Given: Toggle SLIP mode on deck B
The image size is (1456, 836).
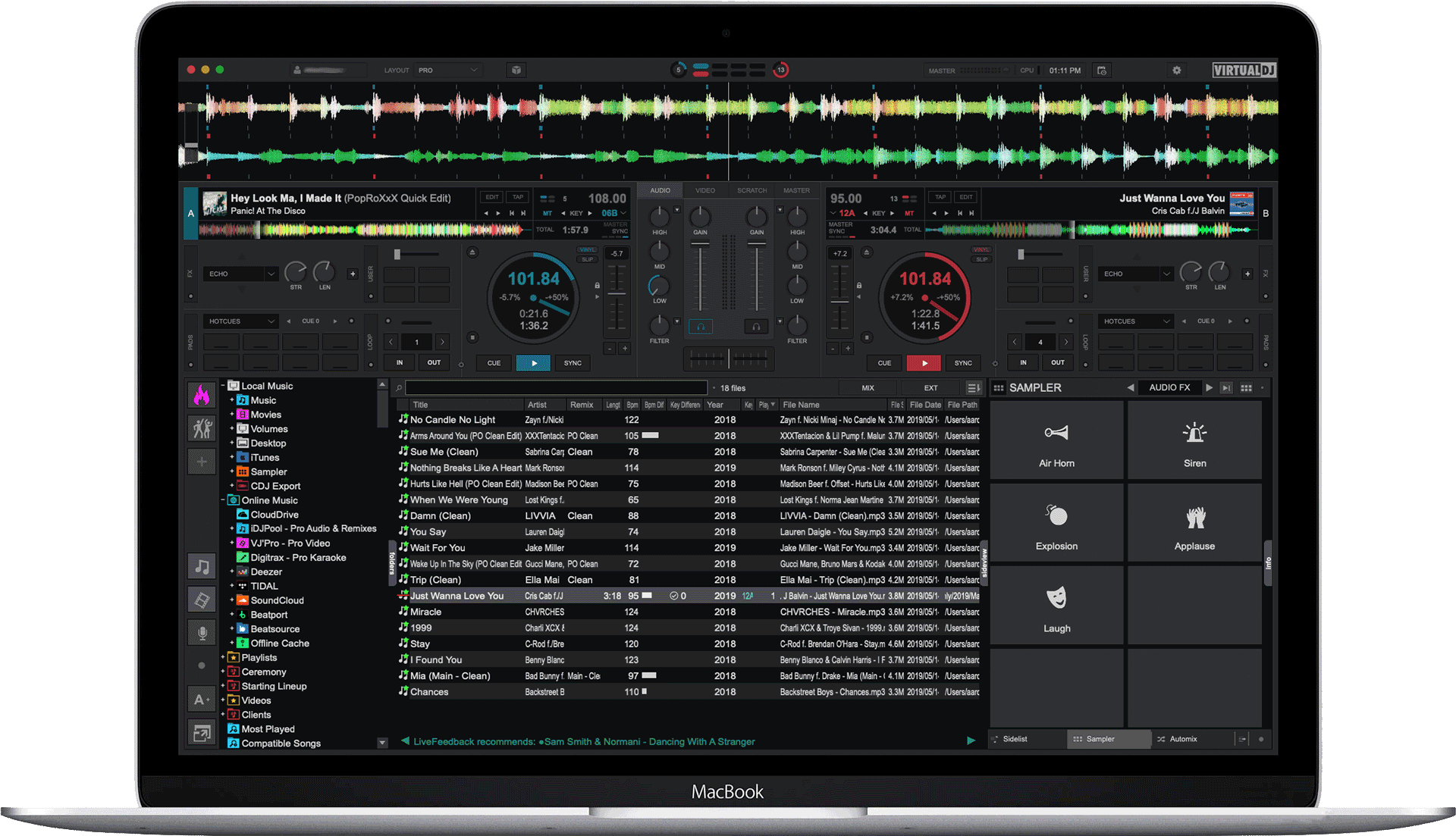Looking at the screenshot, I should 981,259.
